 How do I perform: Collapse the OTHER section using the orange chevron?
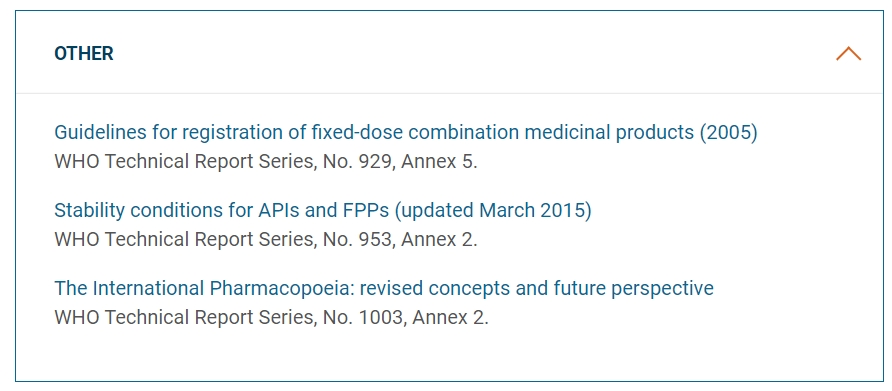click(x=848, y=53)
